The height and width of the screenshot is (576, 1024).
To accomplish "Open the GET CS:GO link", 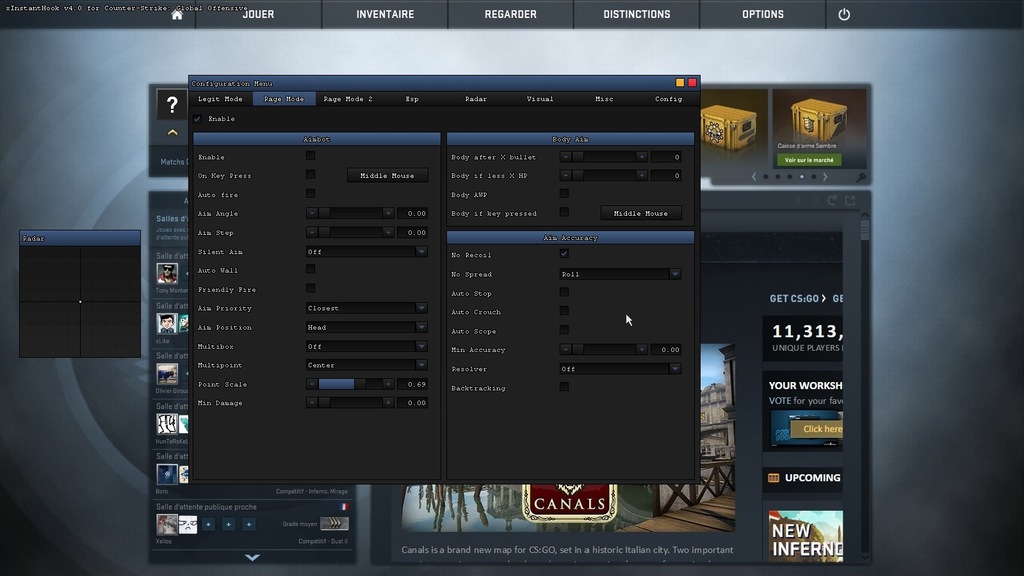I will coord(797,298).
